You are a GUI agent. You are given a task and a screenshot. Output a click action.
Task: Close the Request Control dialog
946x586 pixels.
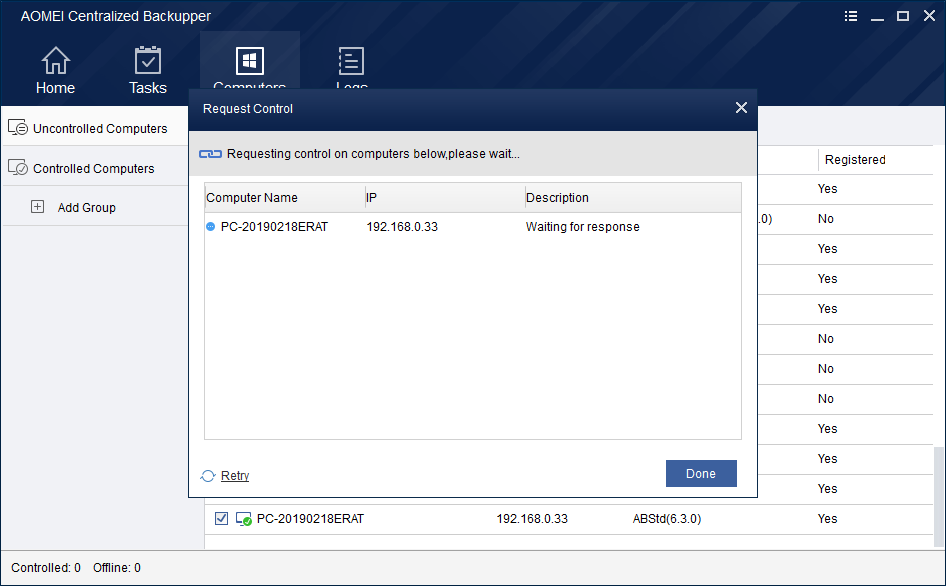pyautogui.click(x=741, y=107)
